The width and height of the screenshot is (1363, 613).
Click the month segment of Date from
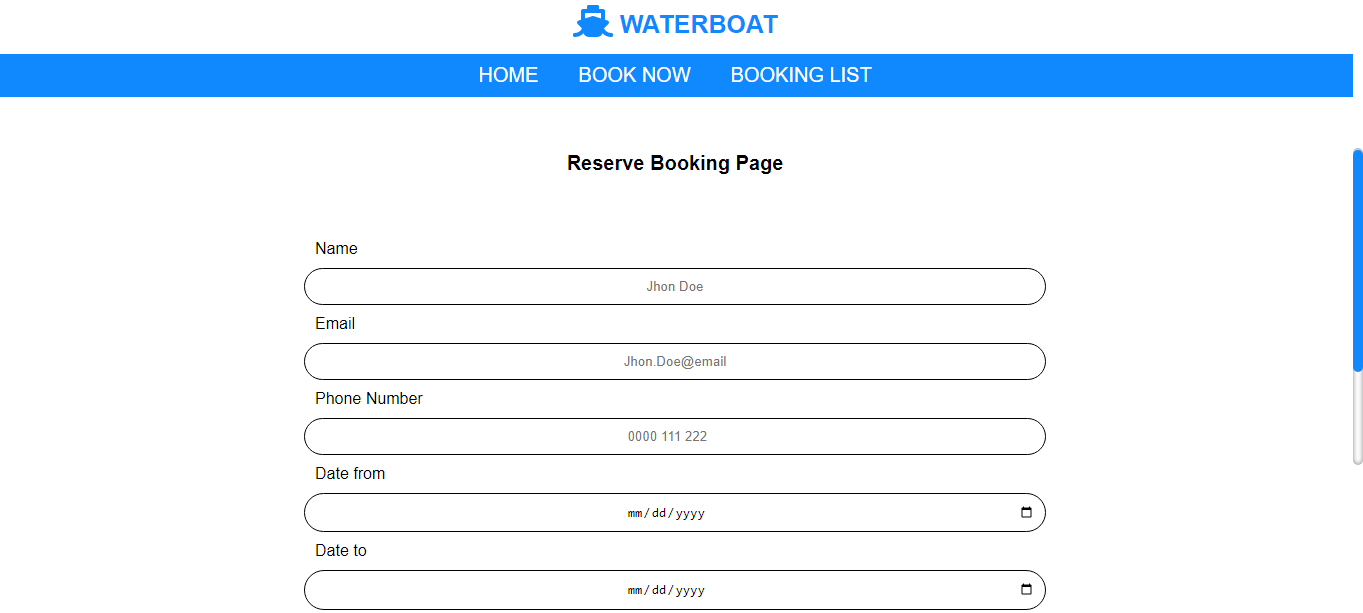point(633,512)
